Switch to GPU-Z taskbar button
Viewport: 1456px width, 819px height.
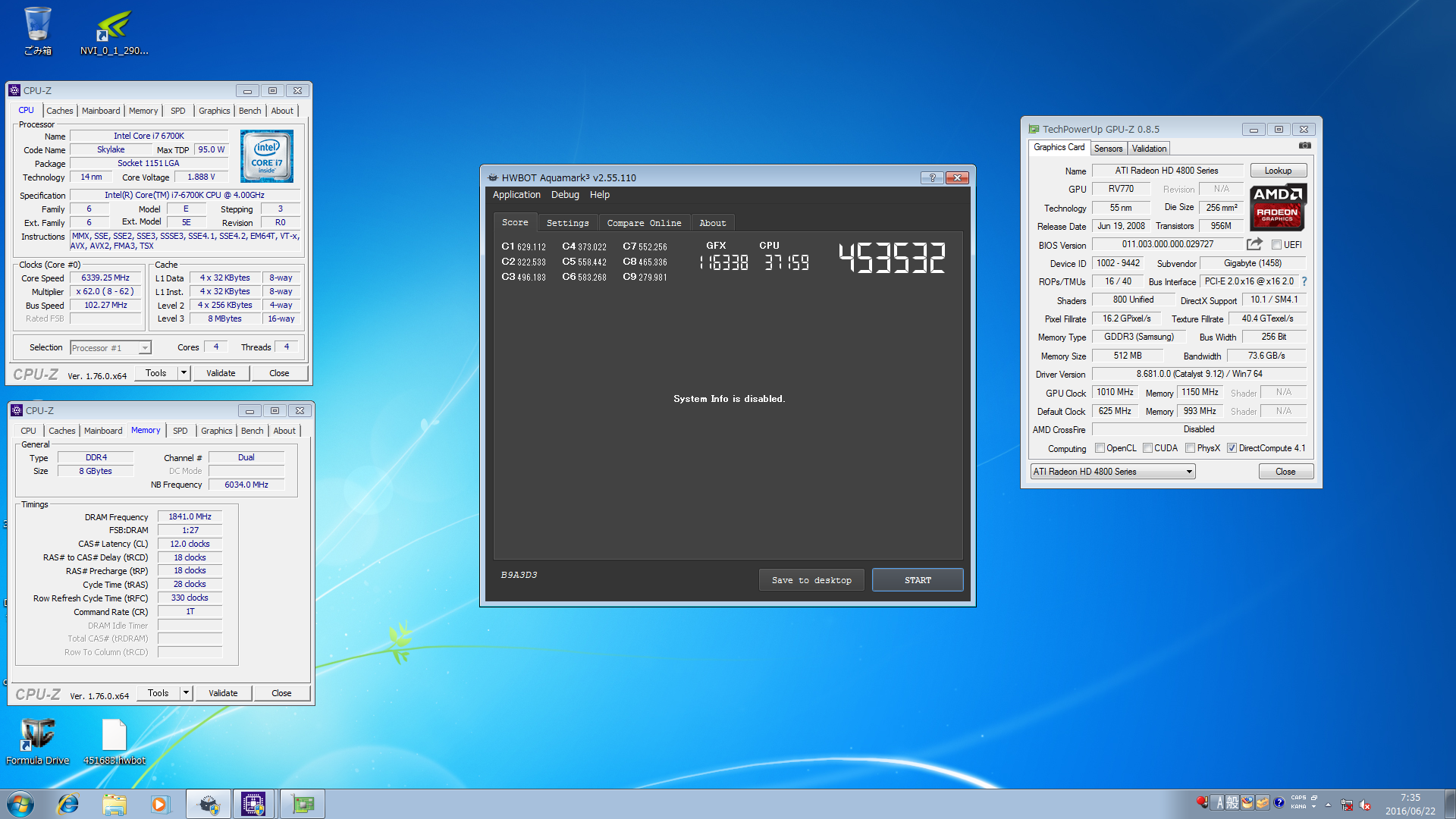[x=302, y=804]
